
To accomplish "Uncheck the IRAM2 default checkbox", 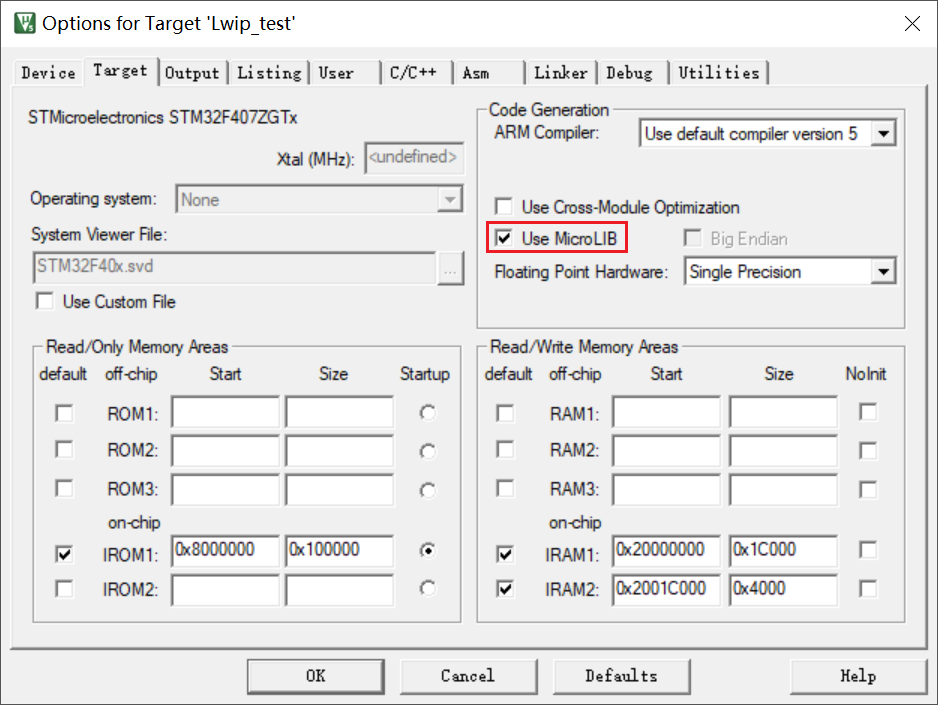I will click(505, 589).
